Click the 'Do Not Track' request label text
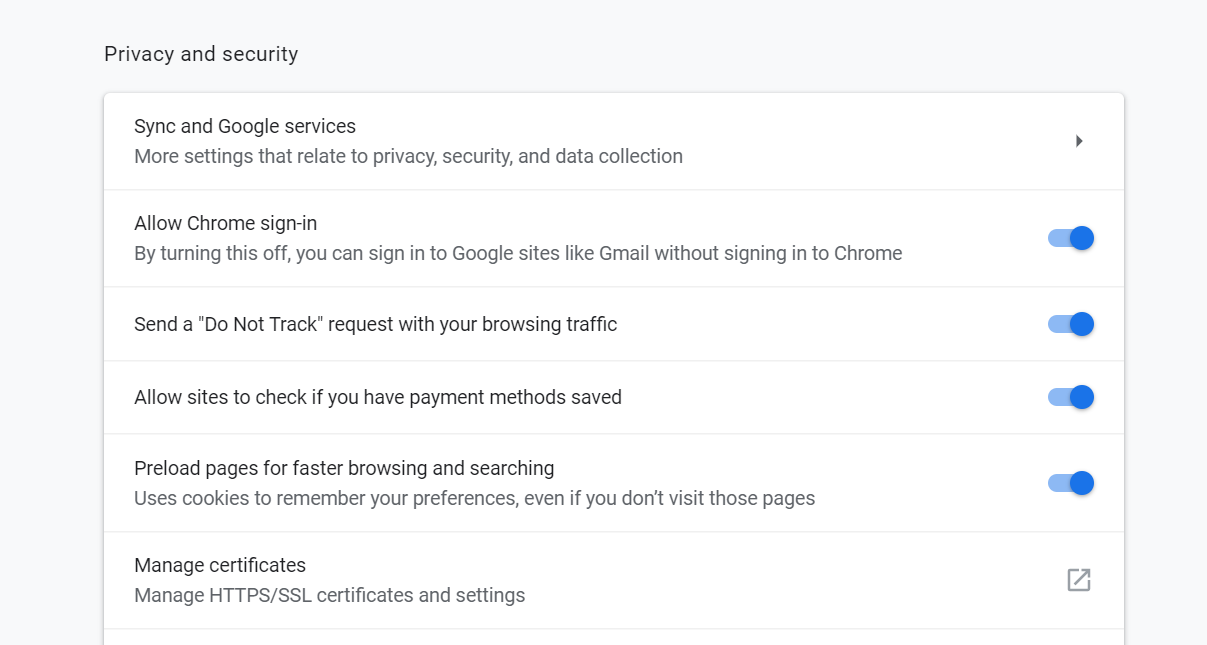The image size is (1207, 645). 375,324
